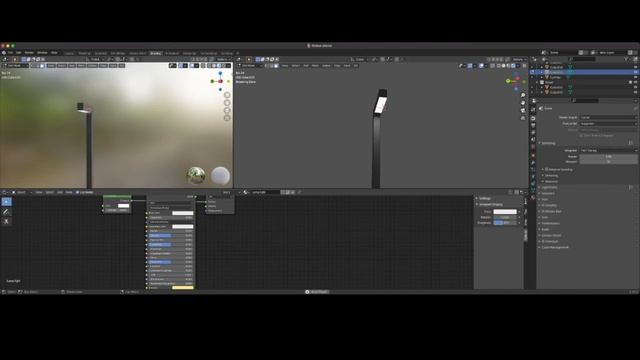Set left viewport to wireframe shading
The width and height of the screenshot is (640, 360).
coord(209,65)
